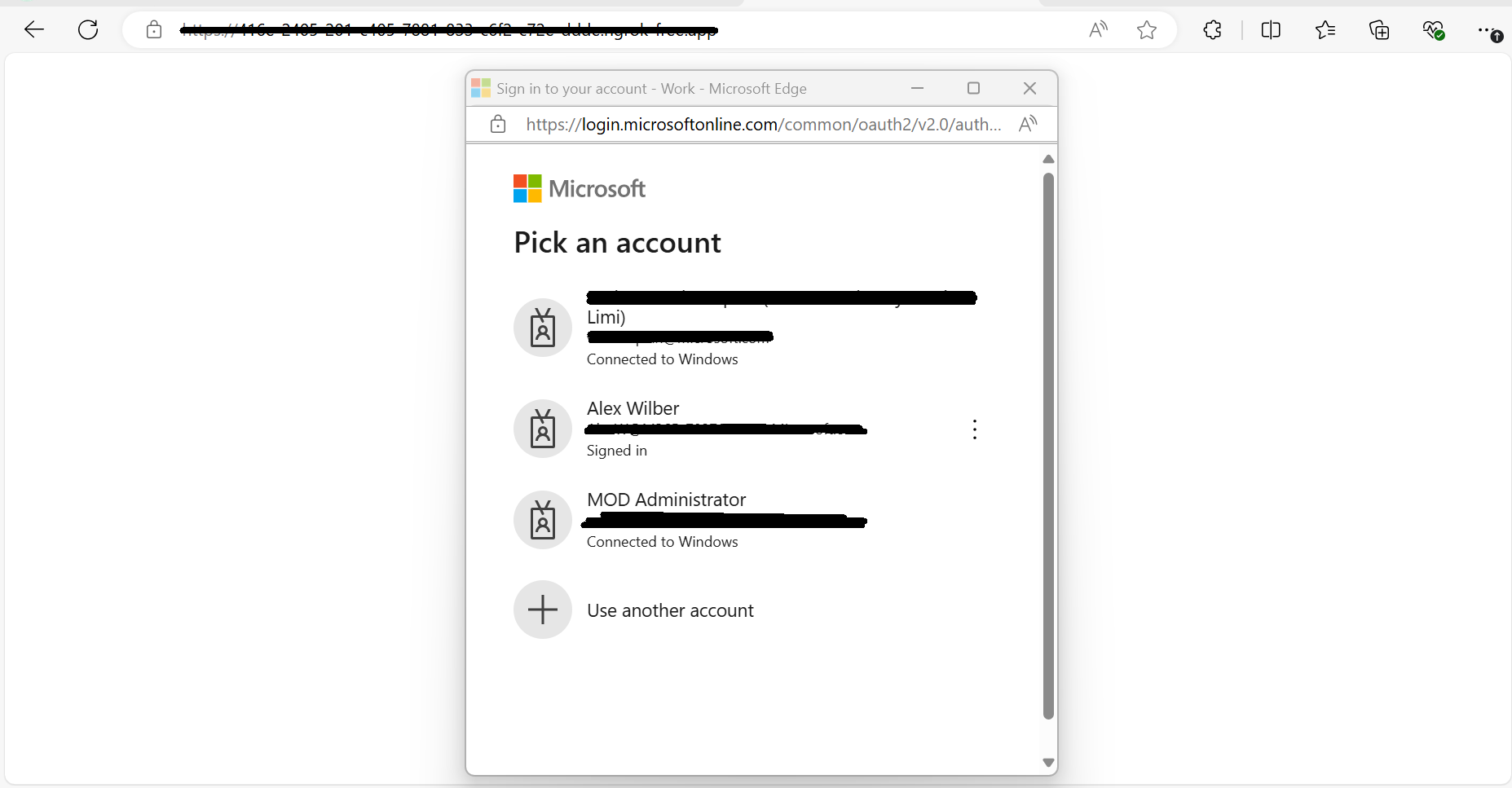The width and height of the screenshot is (1512, 788).
Task: Click the main browser address bar URL
Action: click(x=448, y=31)
